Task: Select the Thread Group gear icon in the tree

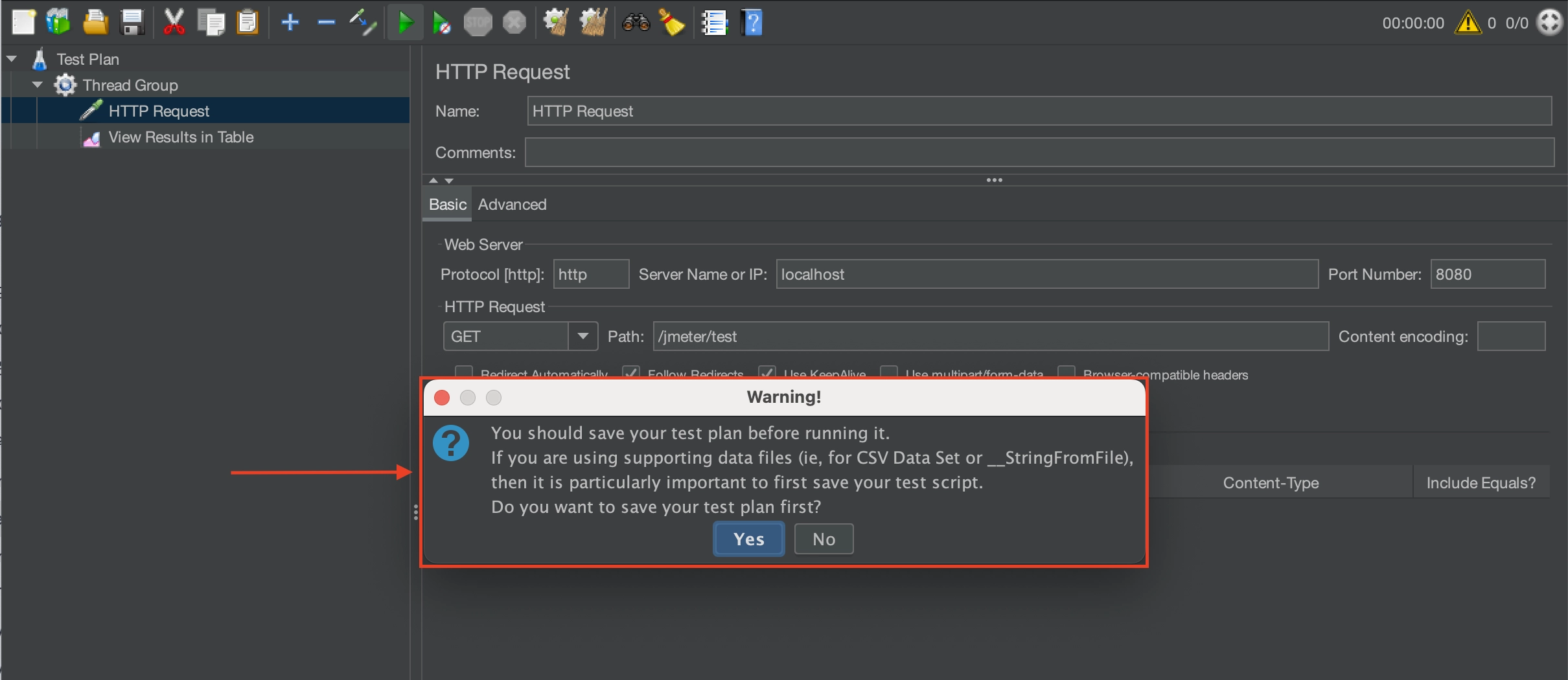Action: click(x=65, y=85)
